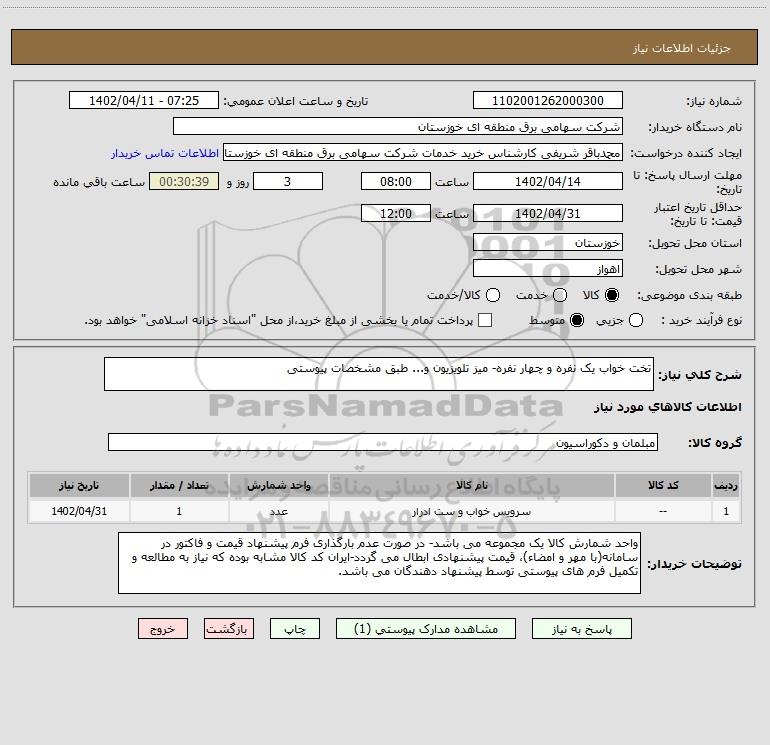Click the گروه کالا مبلمان و دکوراسیون field

tap(383, 442)
